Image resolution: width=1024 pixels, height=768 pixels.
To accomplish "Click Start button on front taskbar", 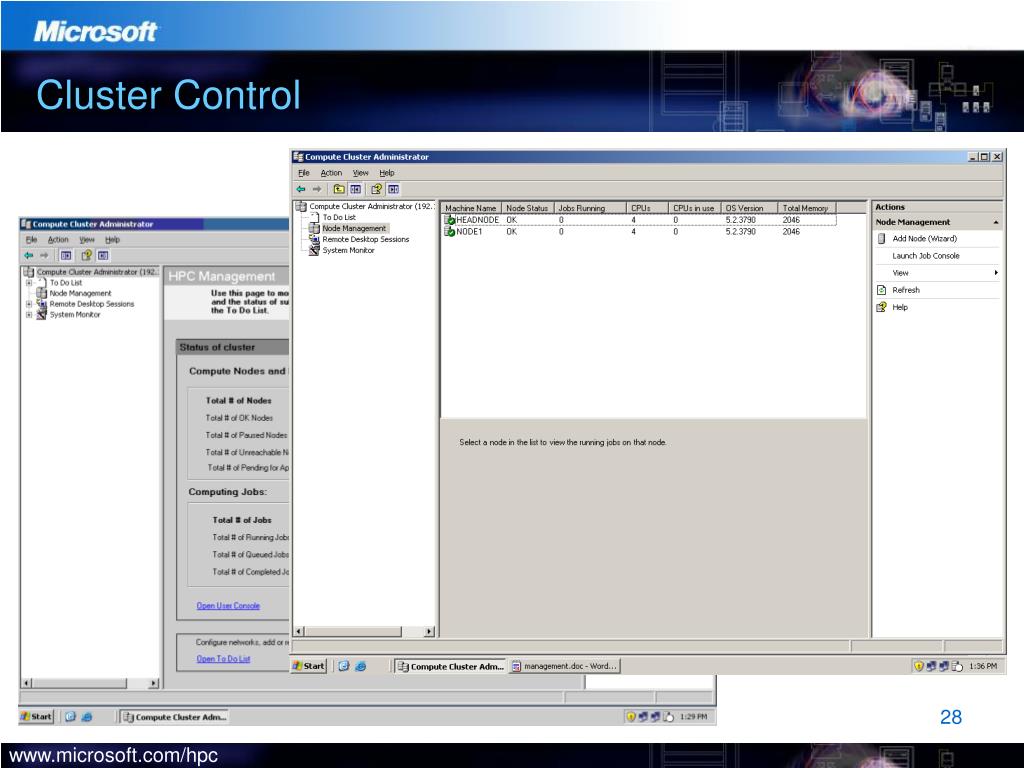I will [308, 666].
